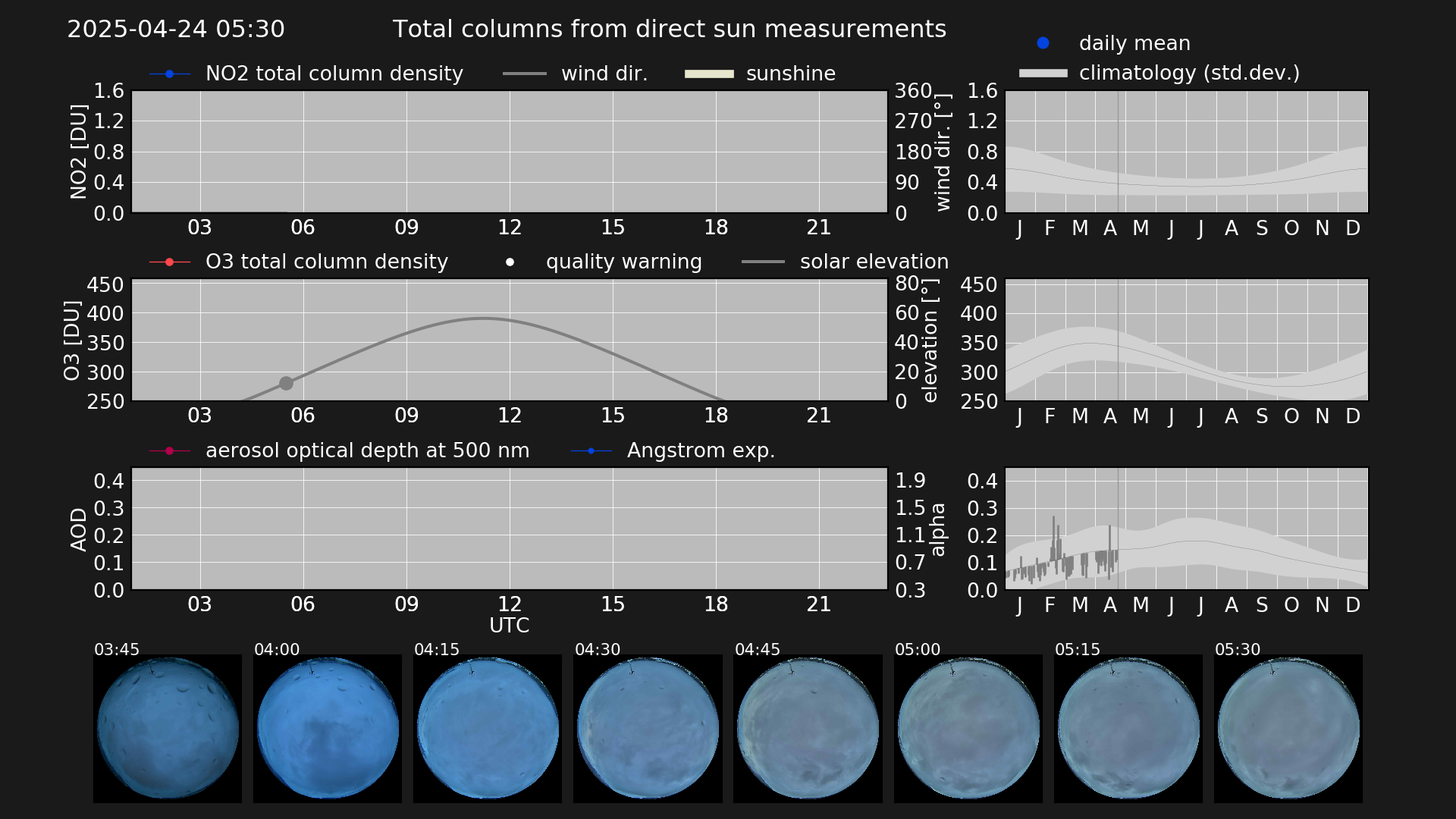Click the solar elevation curve peak near 12
This screenshot has width=1456, height=819.
(484, 318)
